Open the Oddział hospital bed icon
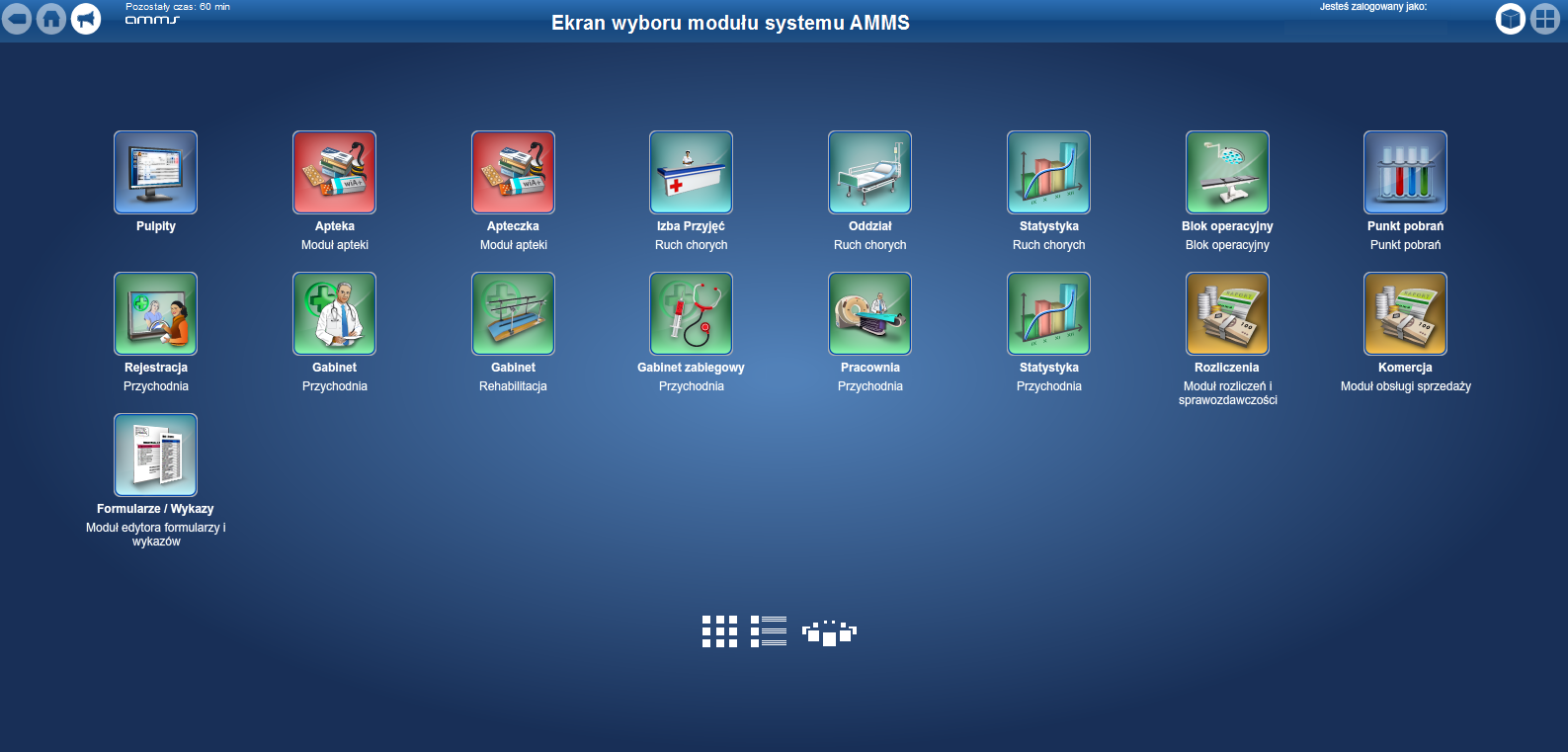This screenshot has width=1568, height=752. tap(869, 172)
